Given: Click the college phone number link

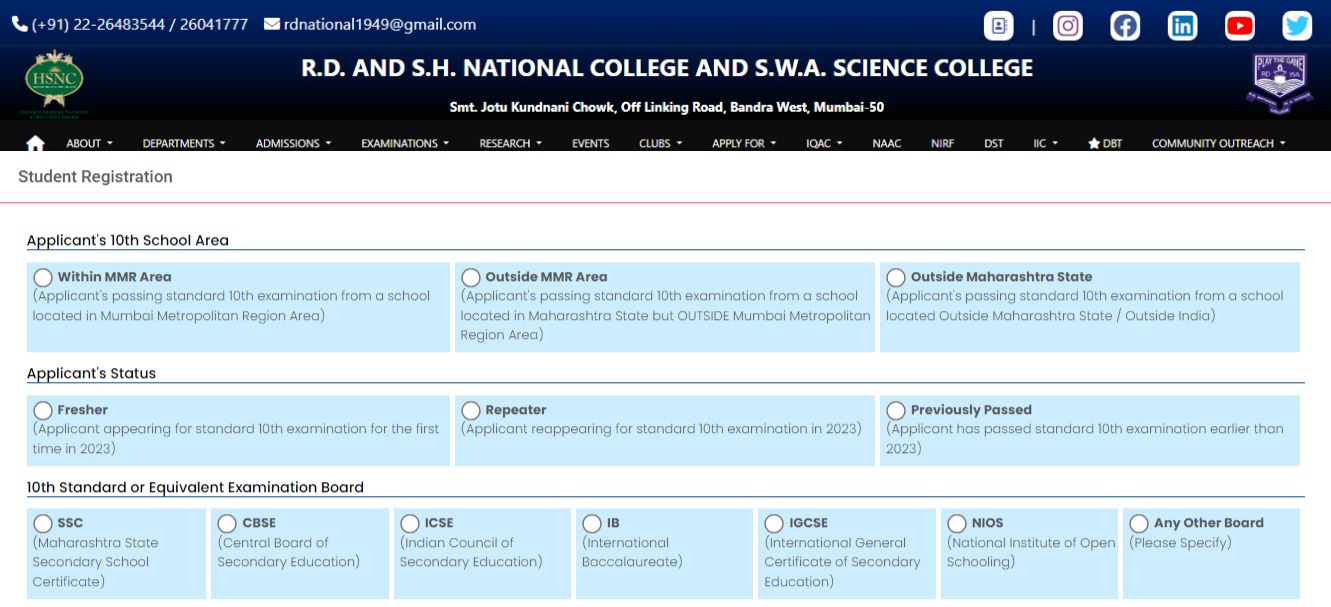Looking at the screenshot, I should [x=140, y=24].
